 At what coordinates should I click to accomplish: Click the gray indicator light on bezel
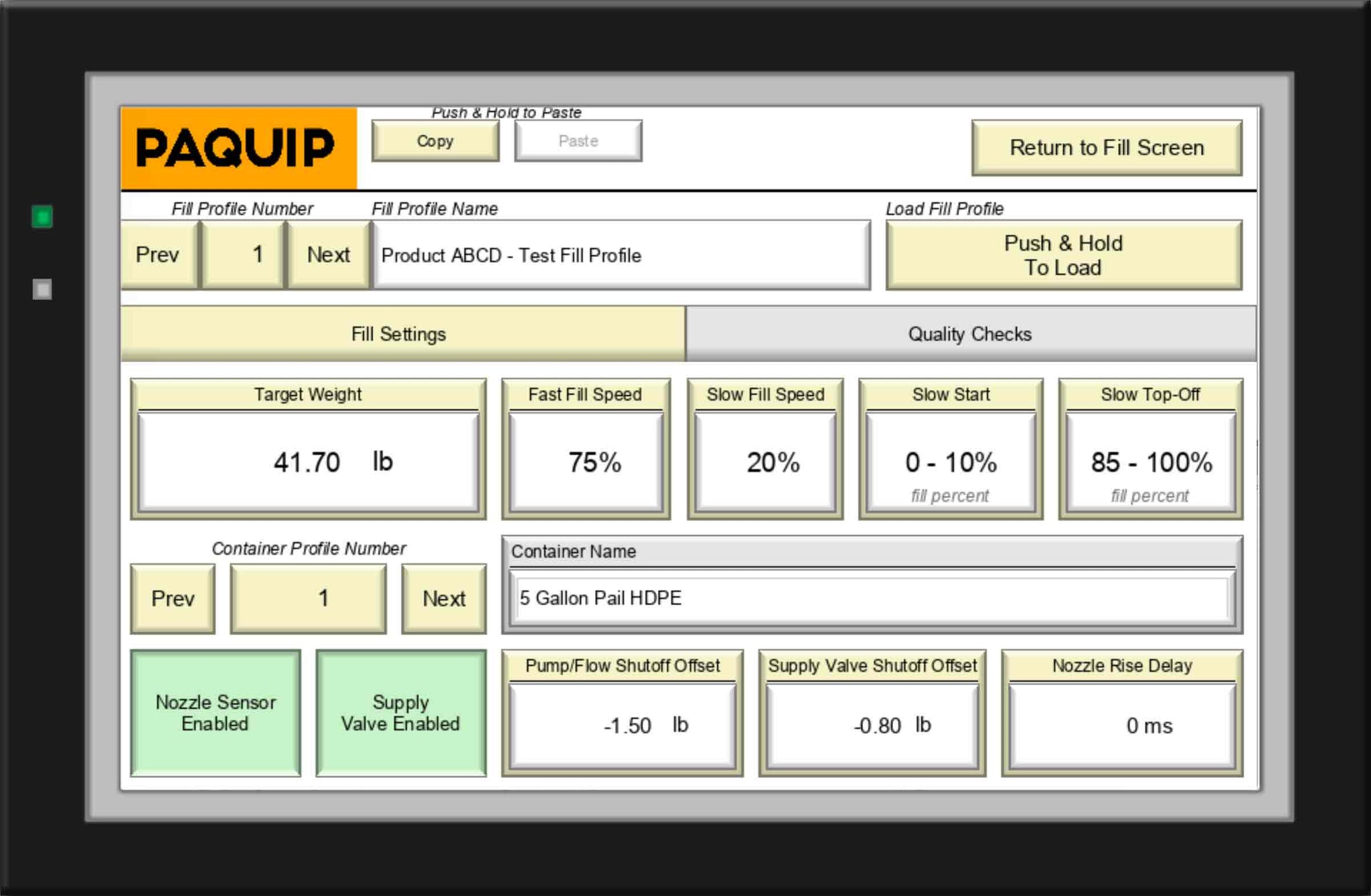pyautogui.click(x=42, y=289)
